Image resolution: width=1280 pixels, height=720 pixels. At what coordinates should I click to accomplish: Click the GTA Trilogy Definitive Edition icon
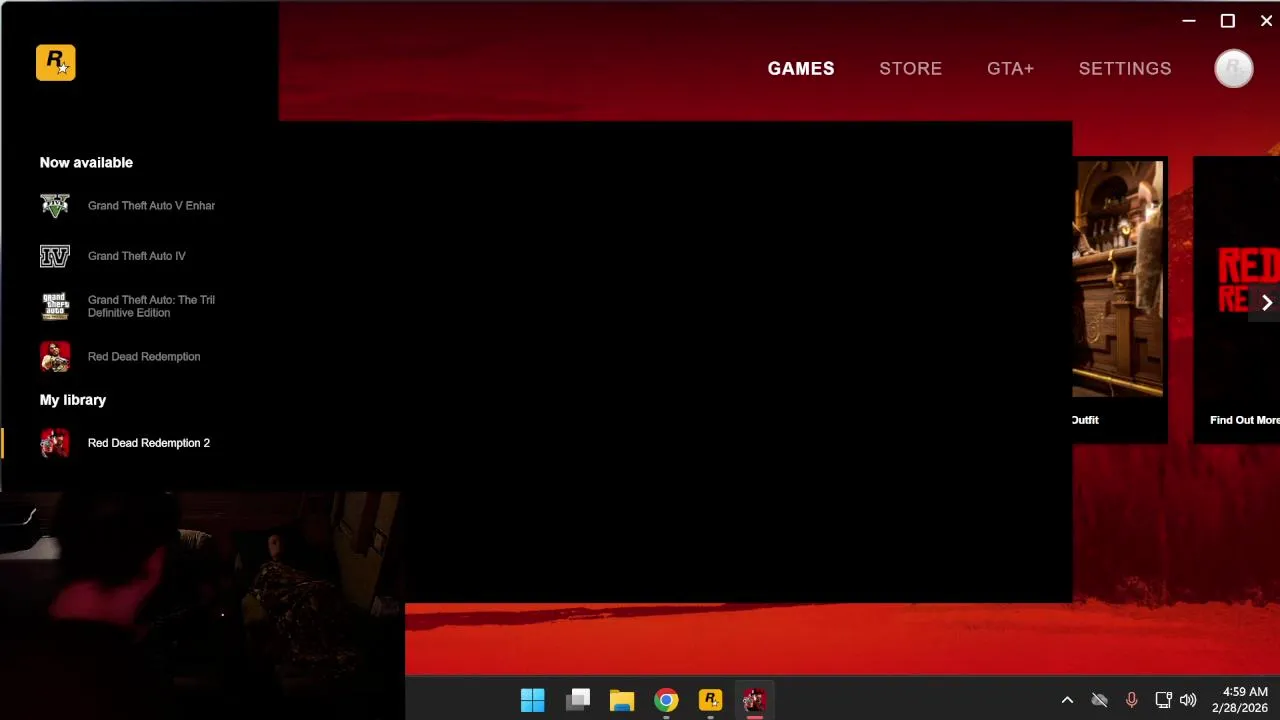click(x=55, y=306)
